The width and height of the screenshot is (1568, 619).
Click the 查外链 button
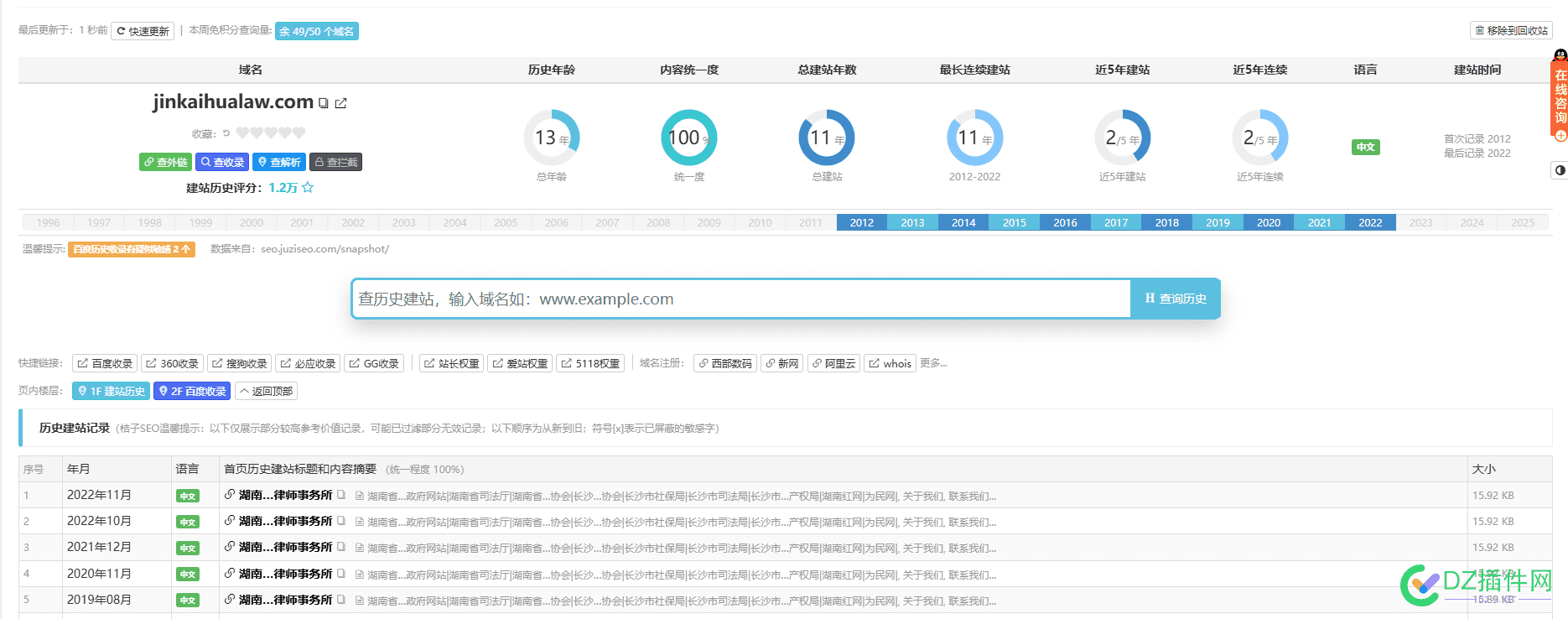pyautogui.click(x=165, y=162)
